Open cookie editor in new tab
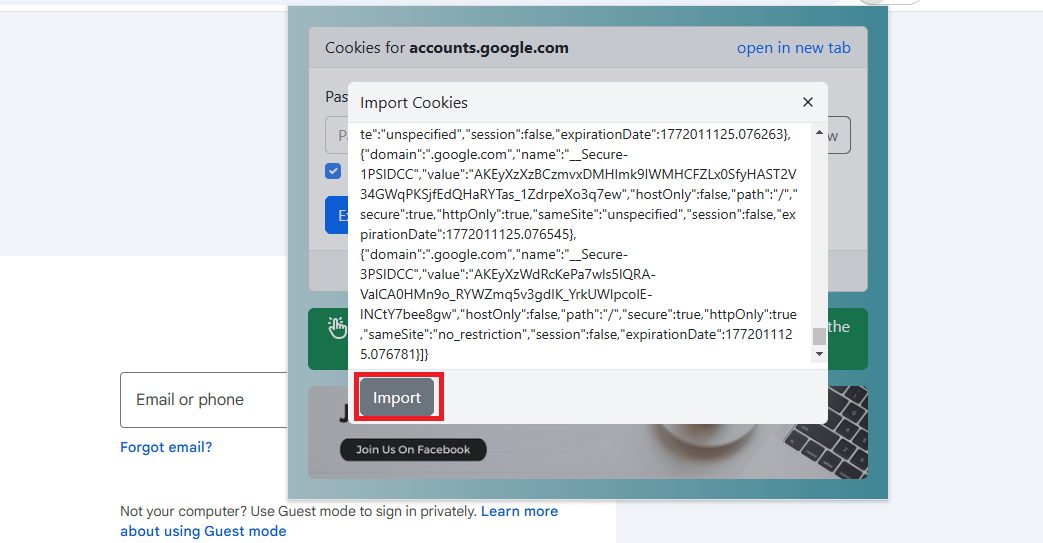The height and width of the screenshot is (543, 1043). pyautogui.click(x=794, y=48)
